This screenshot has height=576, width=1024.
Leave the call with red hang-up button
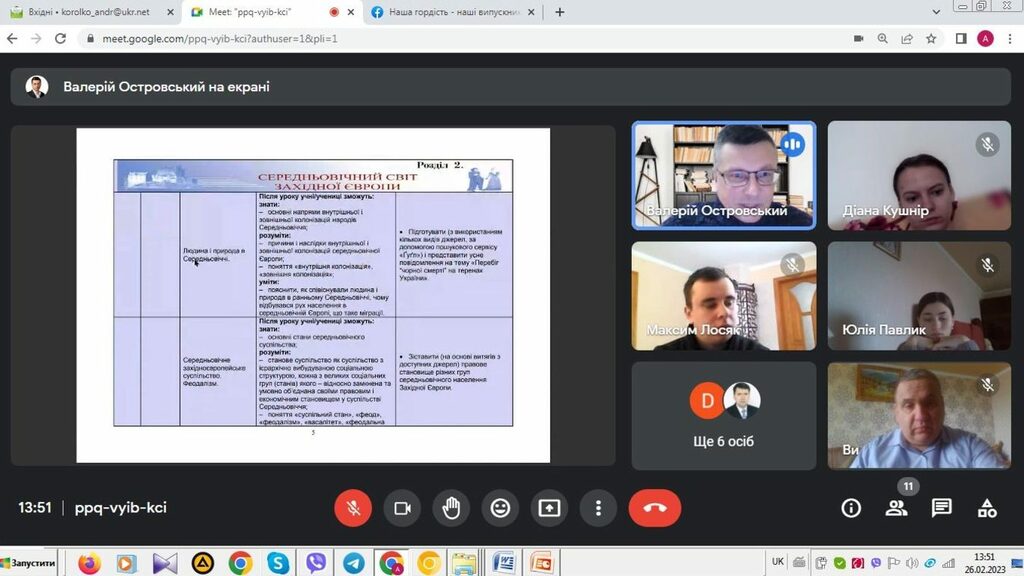655,508
